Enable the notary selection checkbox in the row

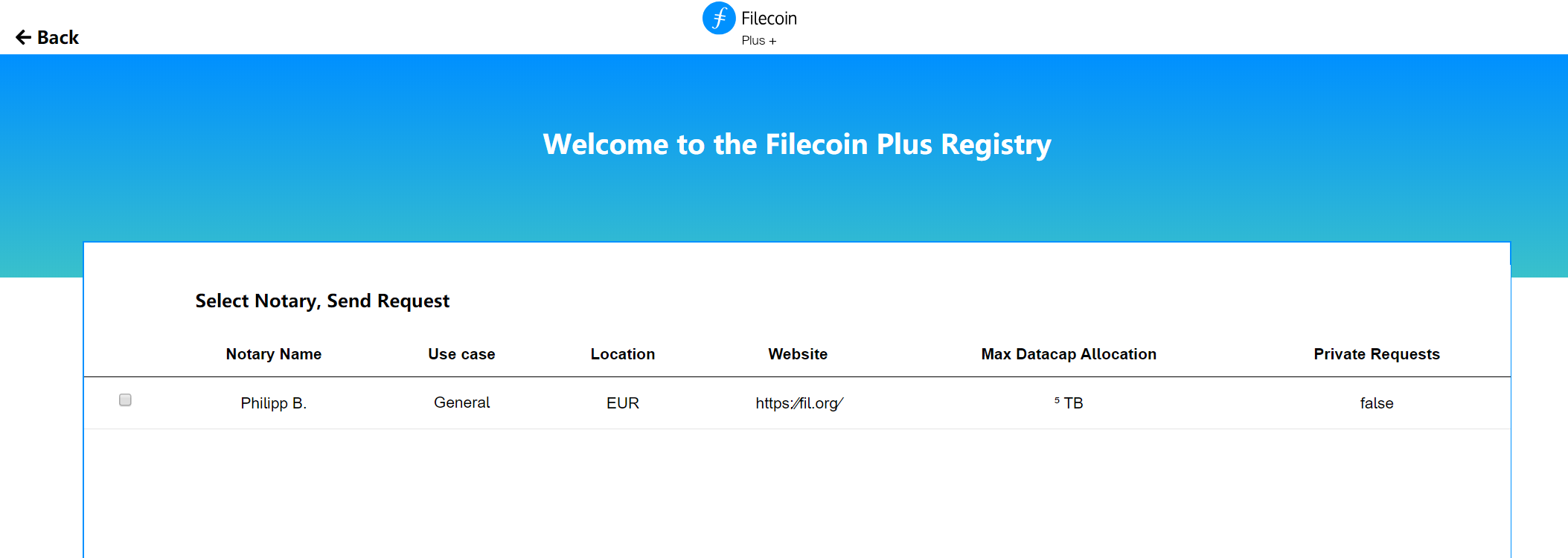click(x=125, y=400)
